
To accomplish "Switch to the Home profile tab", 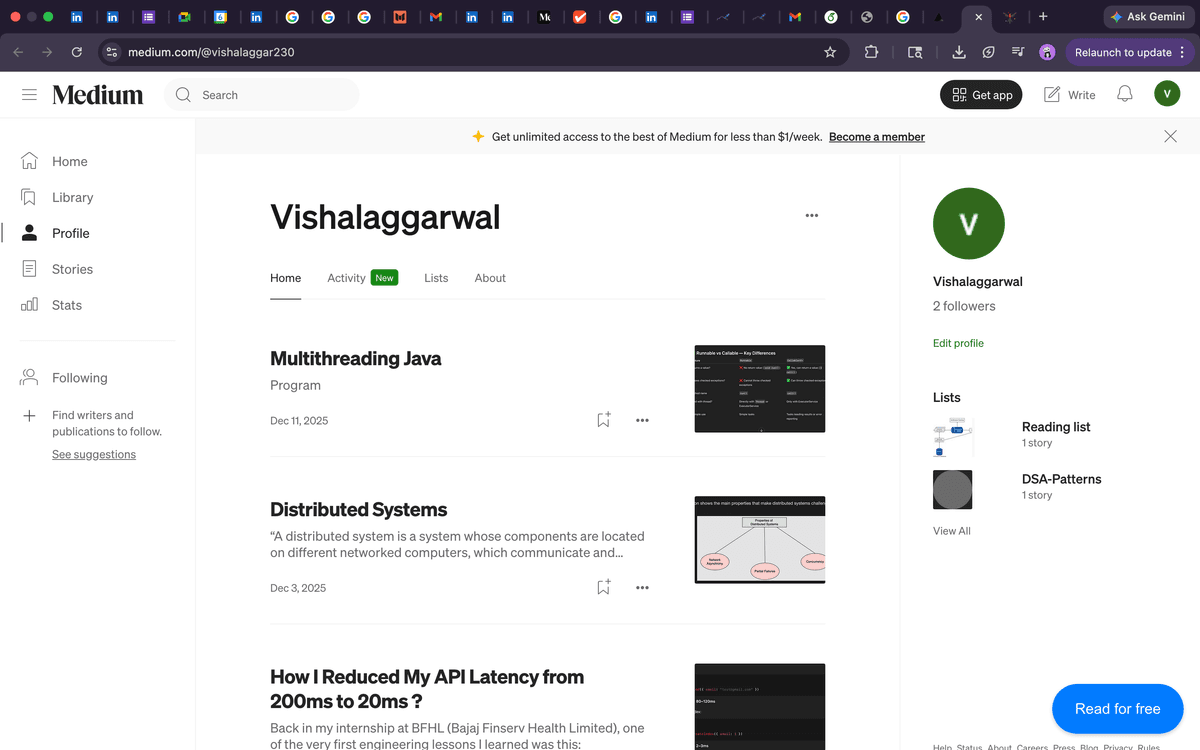I will (x=286, y=278).
